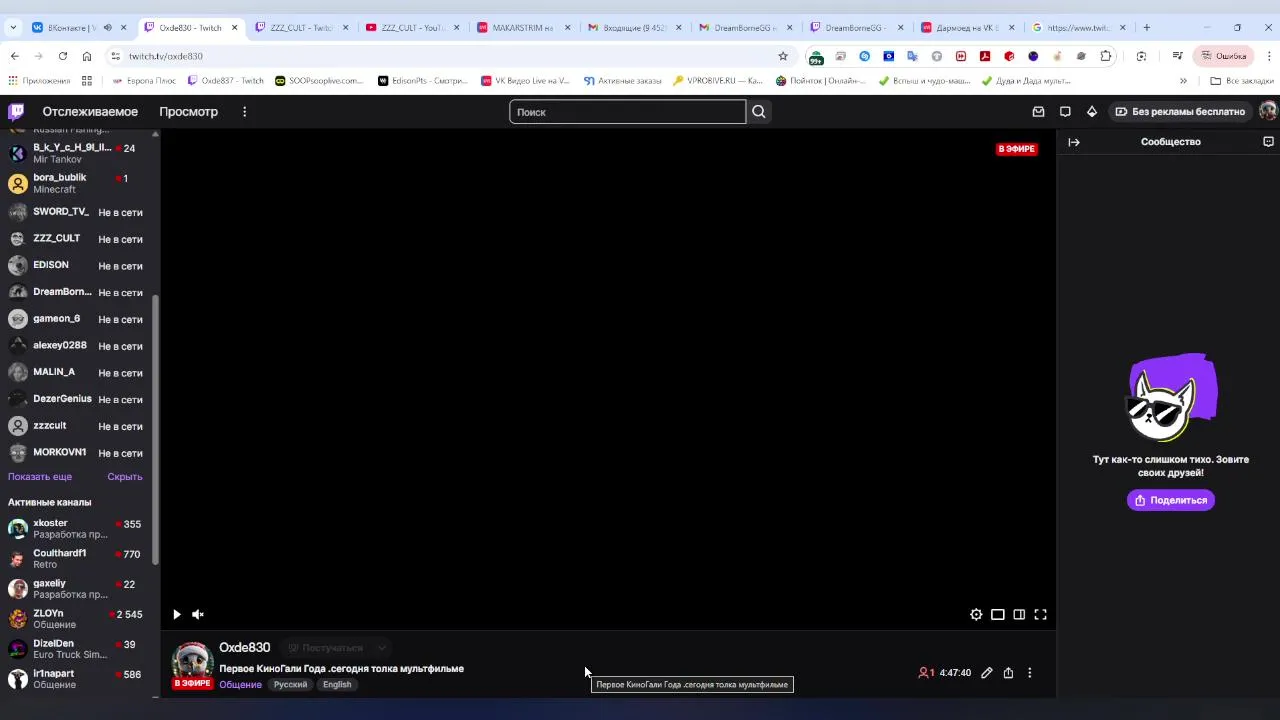Image resolution: width=1280 pixels, height=720 pixels.
Task: Click the red Adobe Acrobat extension icon
Action: (x=985, y=56)
